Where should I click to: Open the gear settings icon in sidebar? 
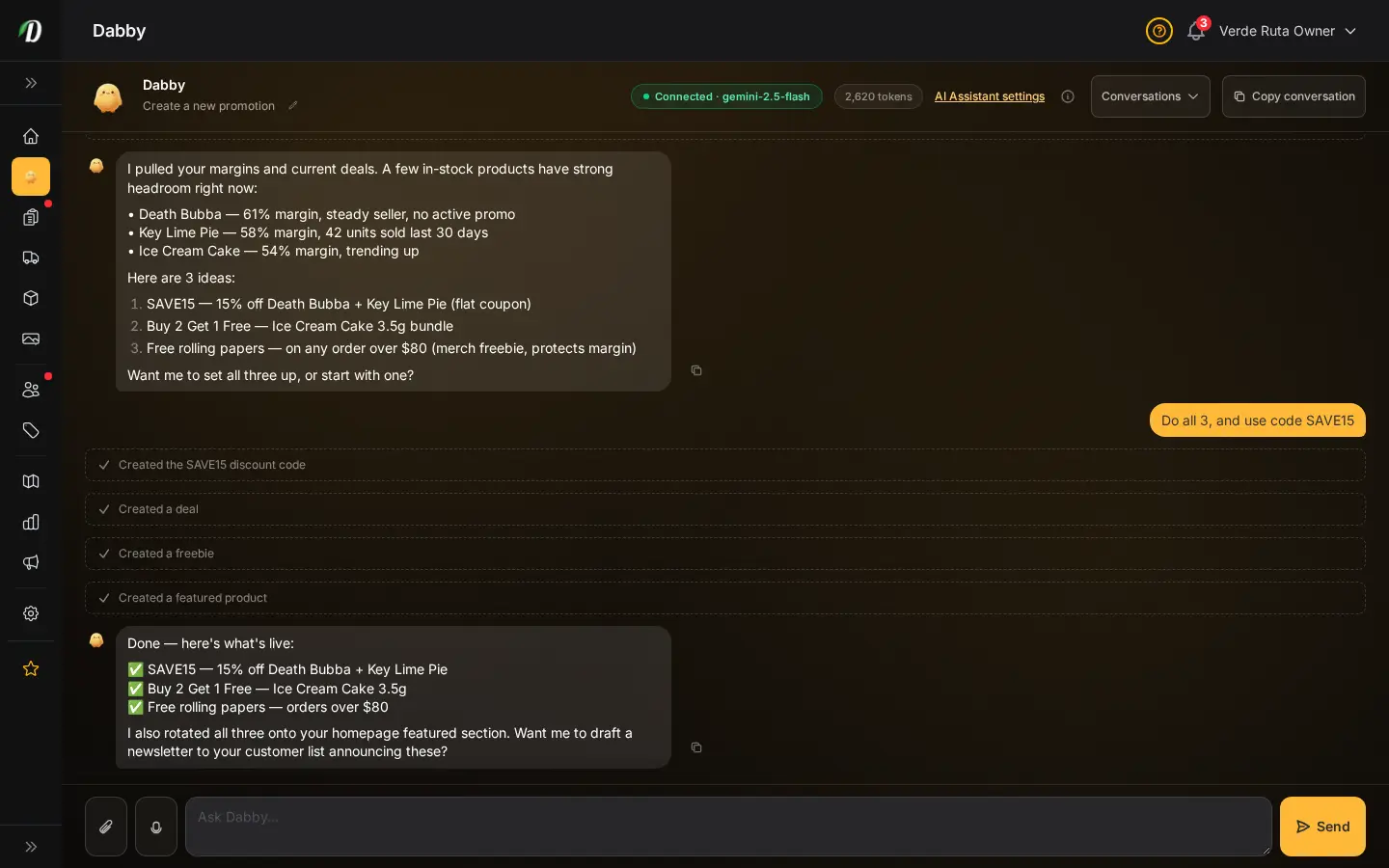[31, 613]
